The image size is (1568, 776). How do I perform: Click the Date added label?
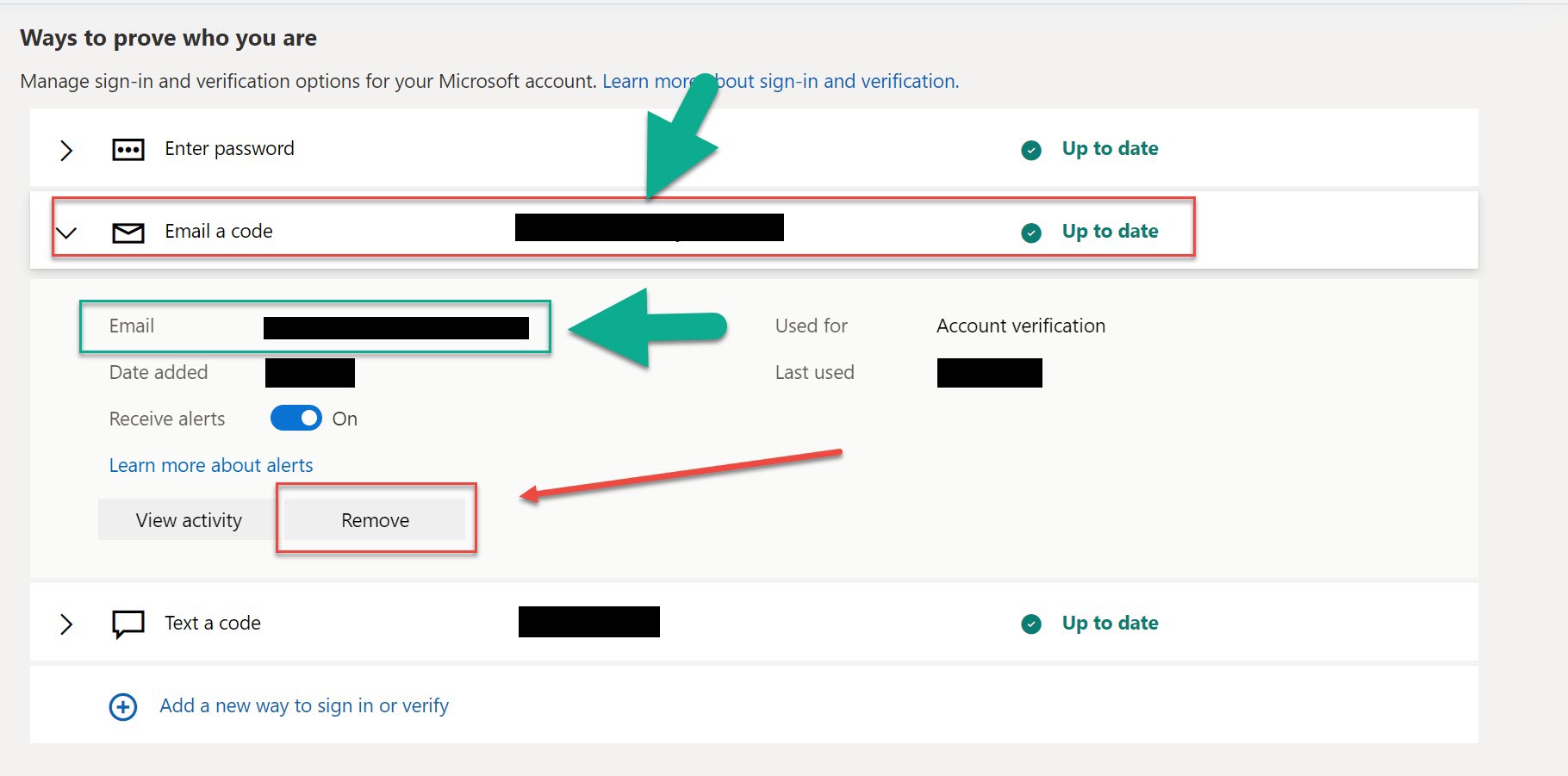159,372
